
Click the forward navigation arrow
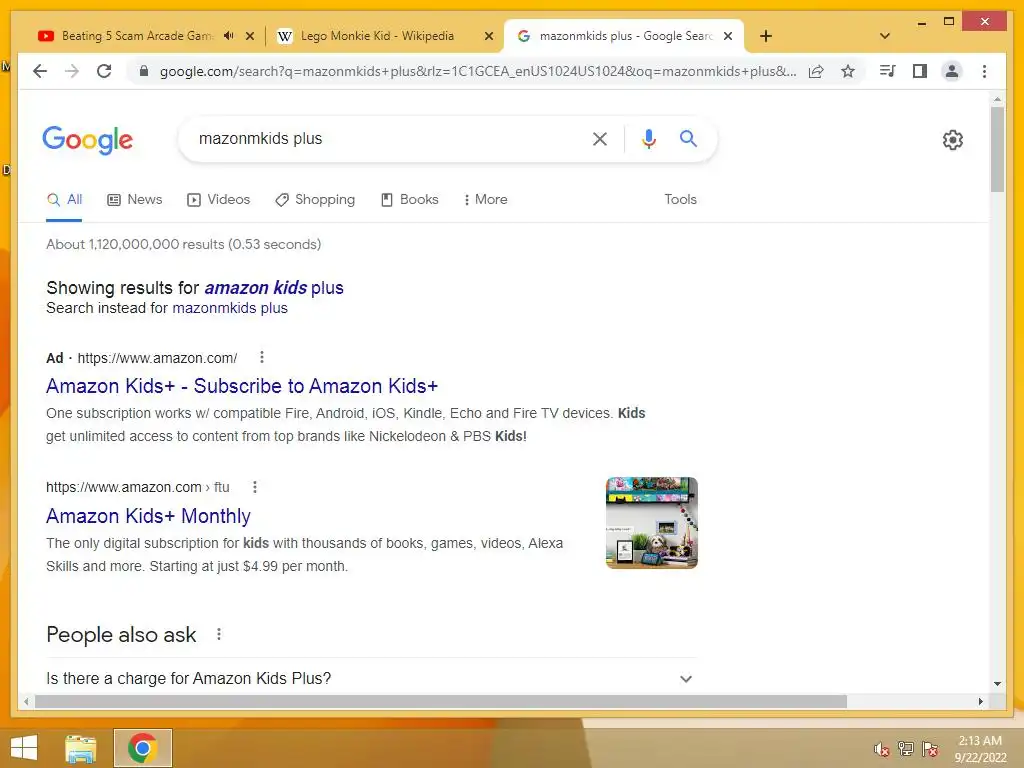(x=72, y=71)
